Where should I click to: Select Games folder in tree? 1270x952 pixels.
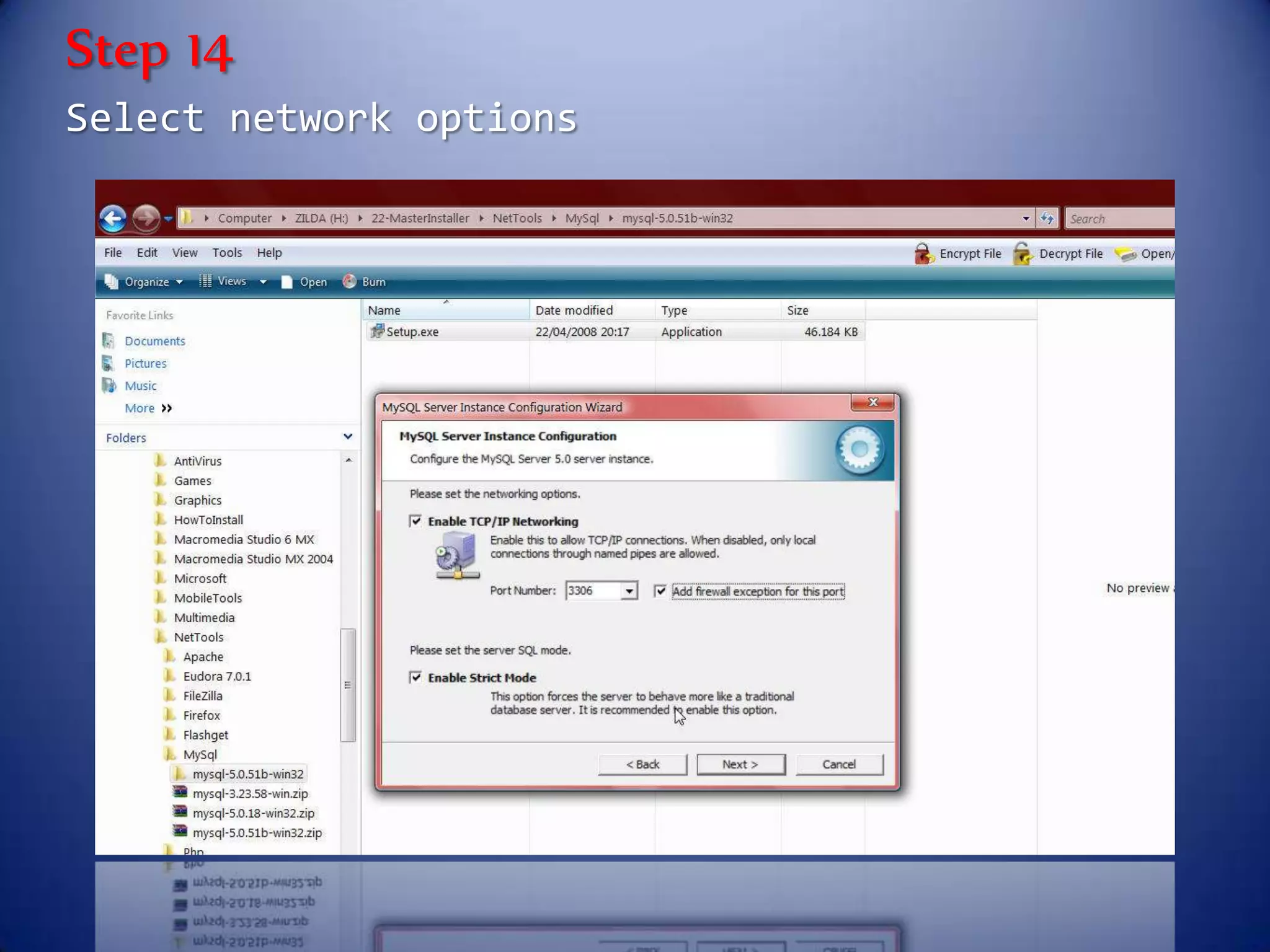click(192, 481)
